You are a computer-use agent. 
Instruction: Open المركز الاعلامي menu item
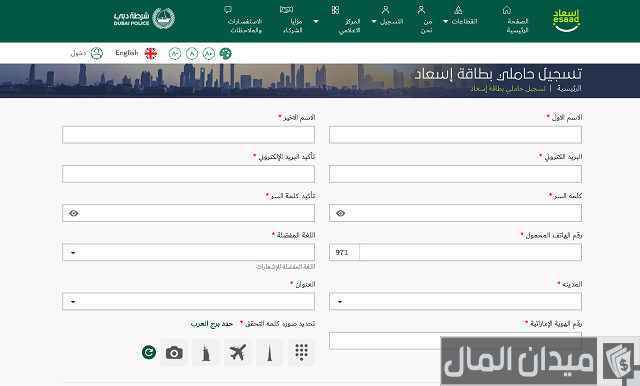pos(350,25)
